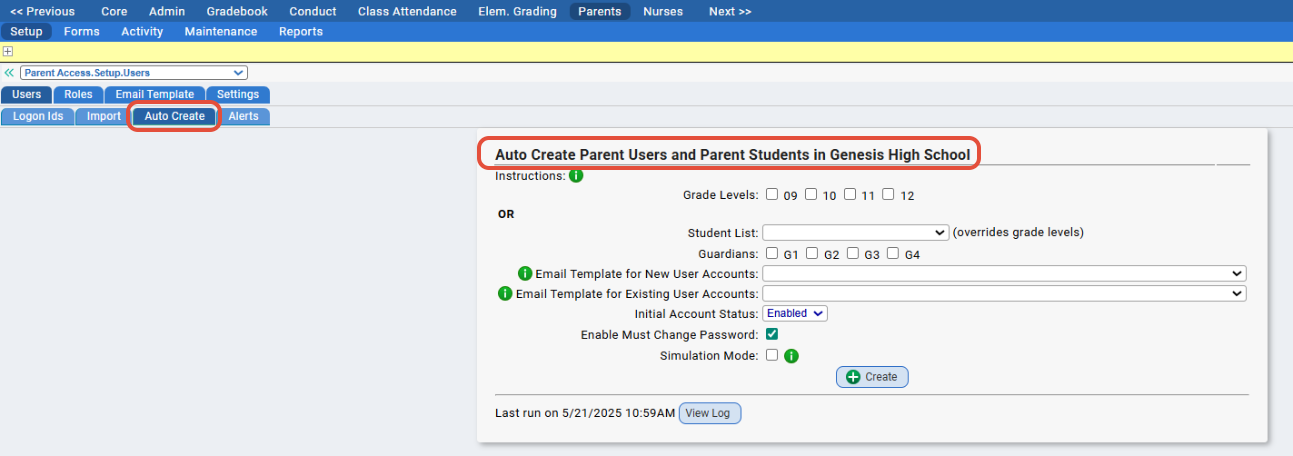Viewport: 1293px width, 456px height.
Task: Click the View Log button
Action: (x=710, y=413)
